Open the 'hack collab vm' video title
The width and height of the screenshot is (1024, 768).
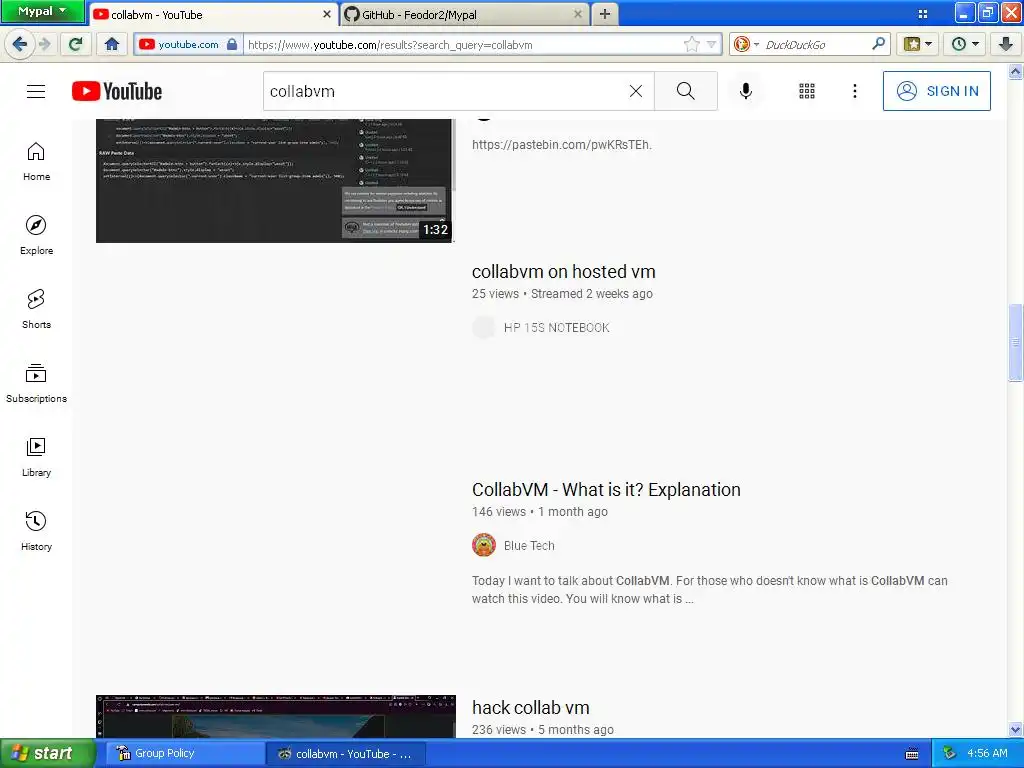click(530, 708)
